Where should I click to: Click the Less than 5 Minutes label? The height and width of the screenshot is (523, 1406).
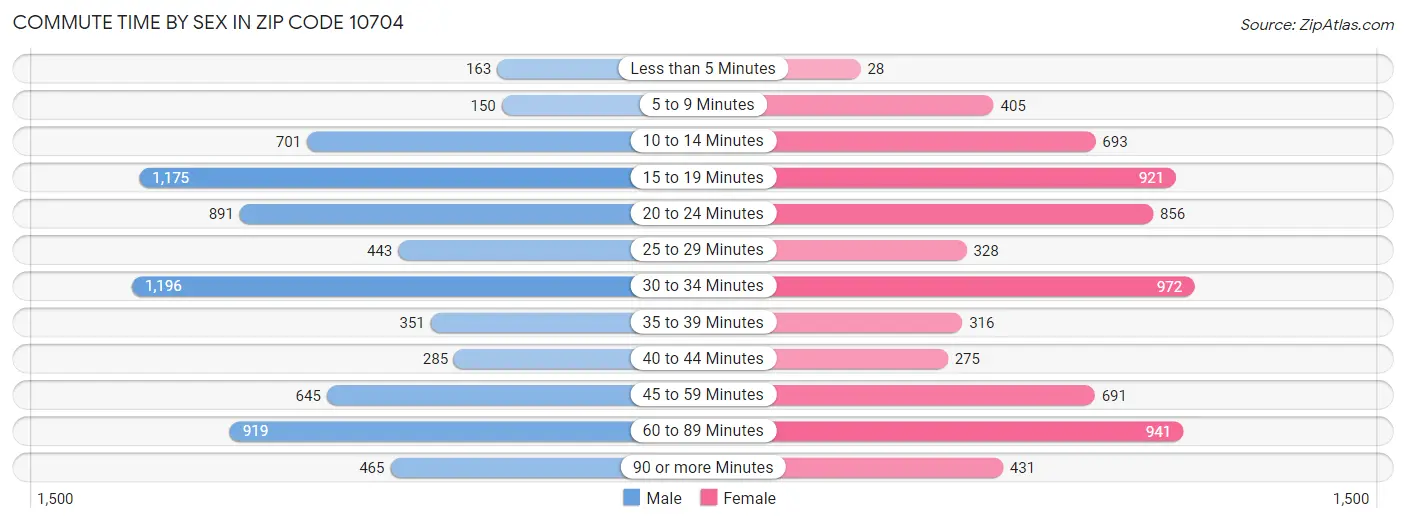point(703,69)
